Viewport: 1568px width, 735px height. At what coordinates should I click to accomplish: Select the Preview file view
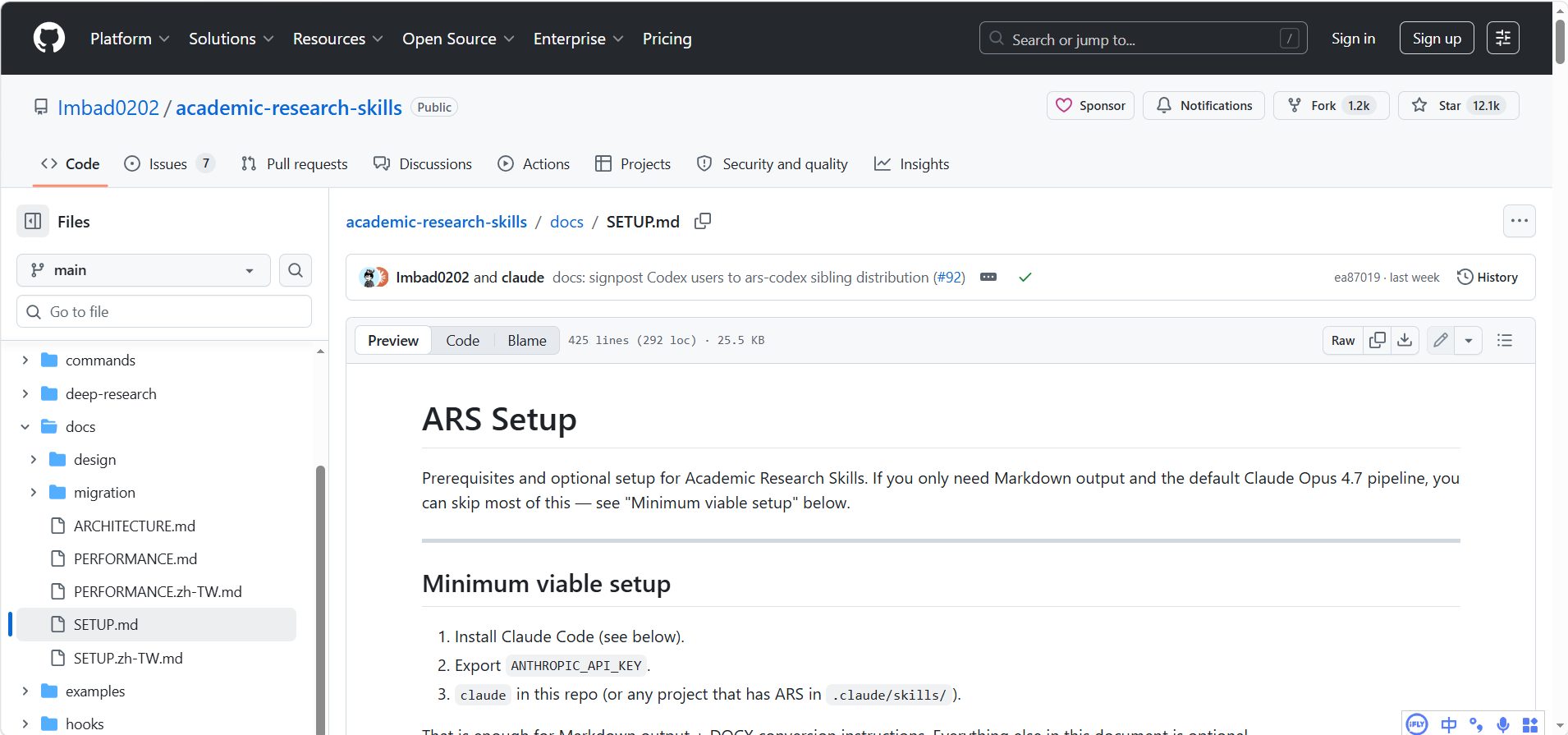393,340
